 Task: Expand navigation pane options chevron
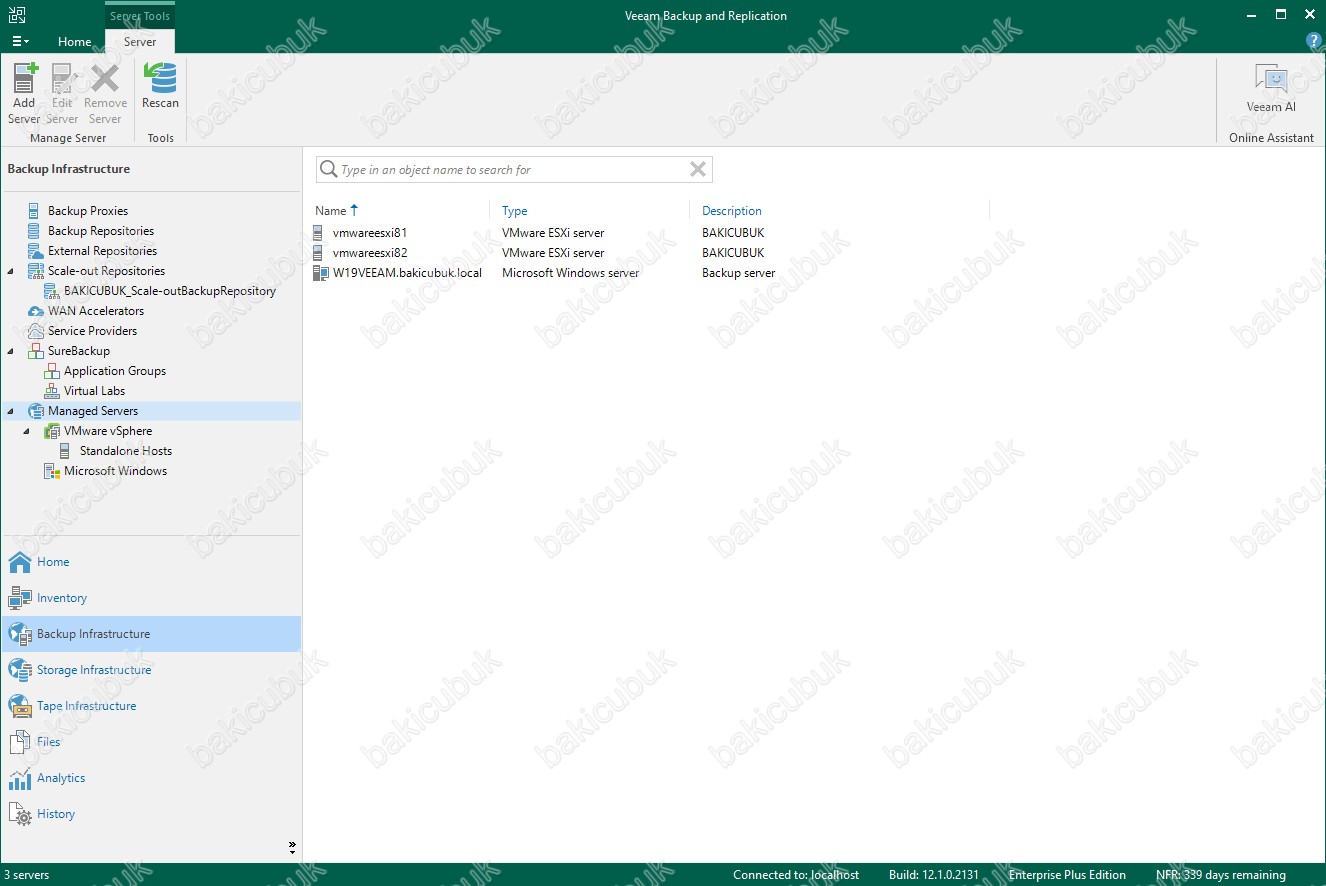click(x=292, y=847)
